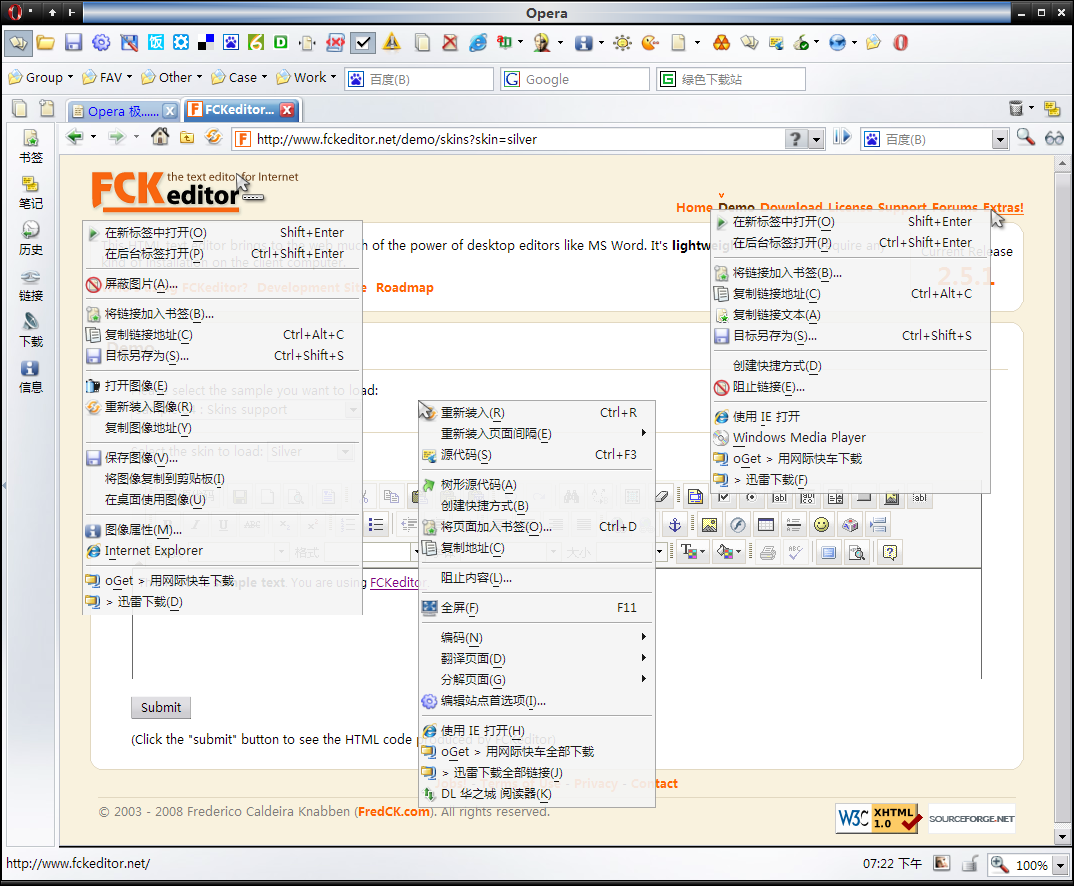The image size is (1074, 886).
Task: Click the reload page icon
Action: [214, 137]
